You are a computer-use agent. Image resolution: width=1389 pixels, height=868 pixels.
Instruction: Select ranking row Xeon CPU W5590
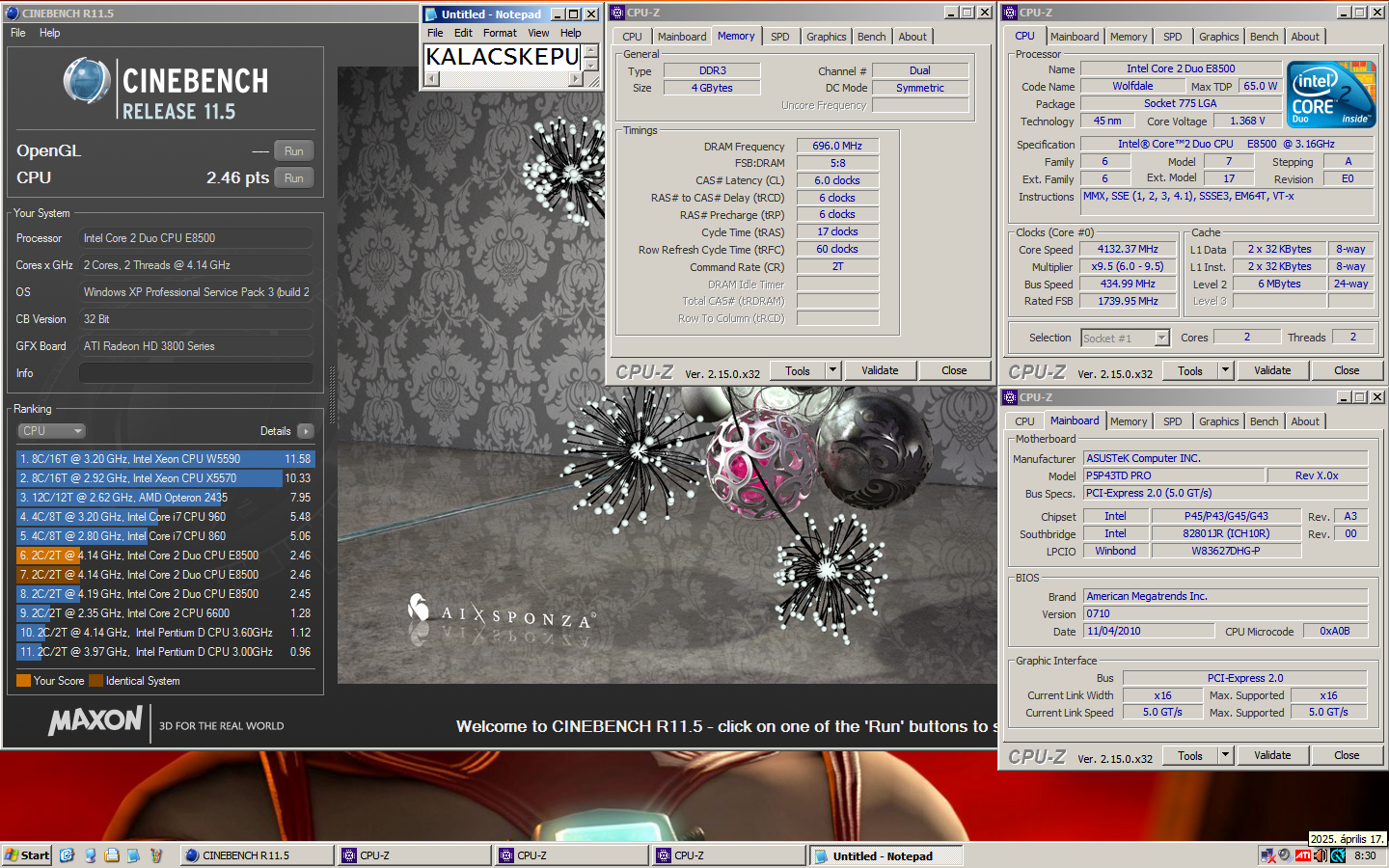tap(166, 459)
